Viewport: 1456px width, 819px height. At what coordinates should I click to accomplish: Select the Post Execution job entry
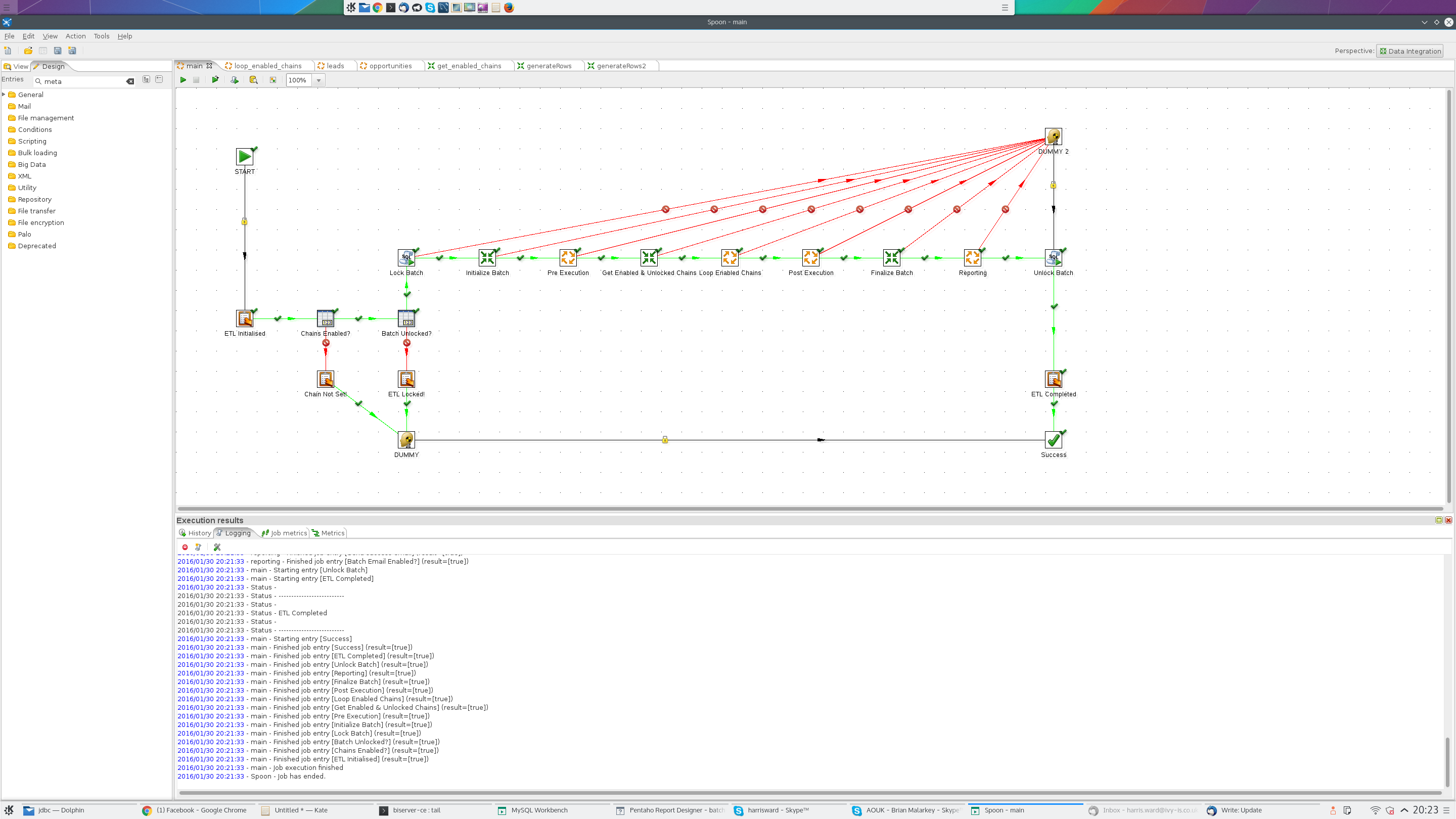(810, 258)
